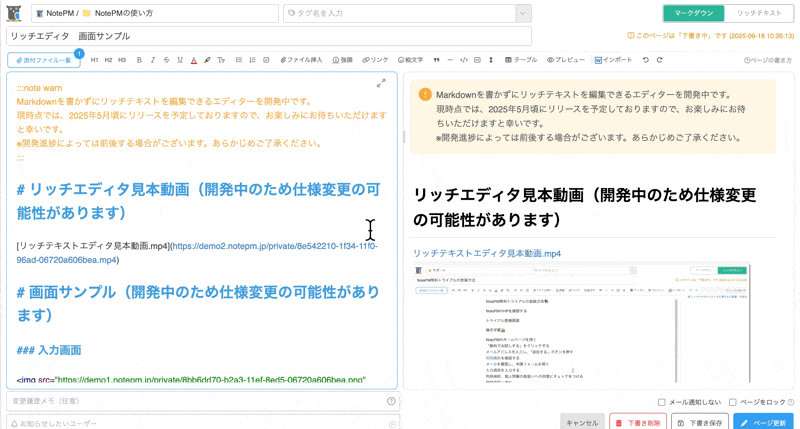Click the boxed icon after the code icon

(x=478, y=60)
